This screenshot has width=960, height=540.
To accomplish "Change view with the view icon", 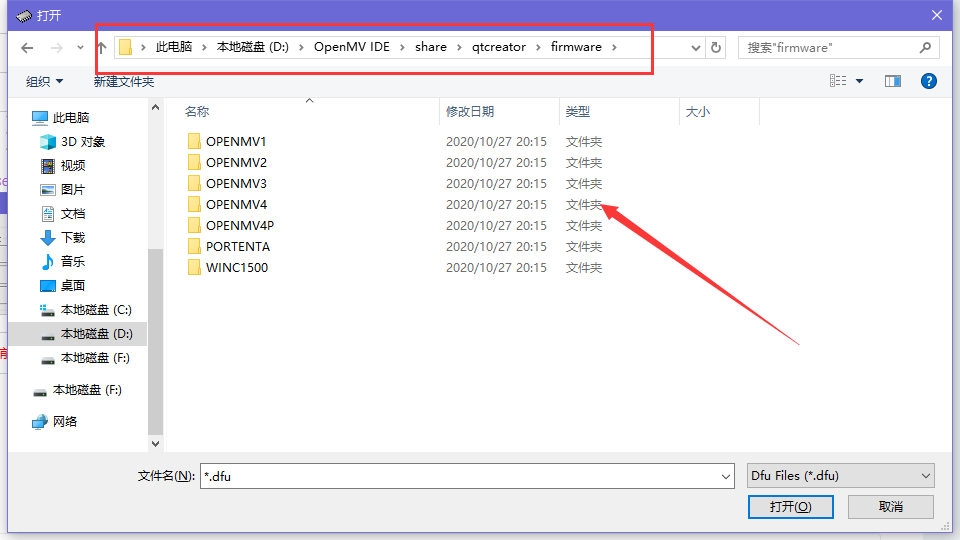I will click(x=838, y=81).
